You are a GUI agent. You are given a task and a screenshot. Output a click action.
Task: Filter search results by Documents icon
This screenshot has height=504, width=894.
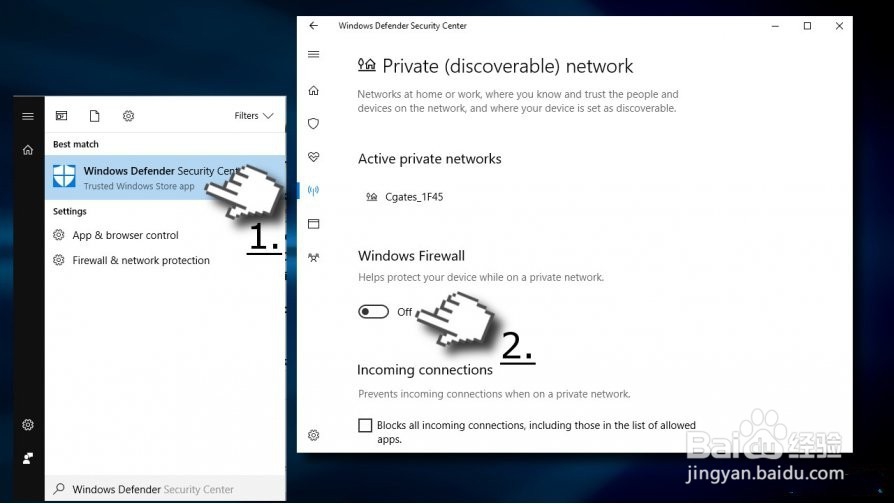[95, 116]
